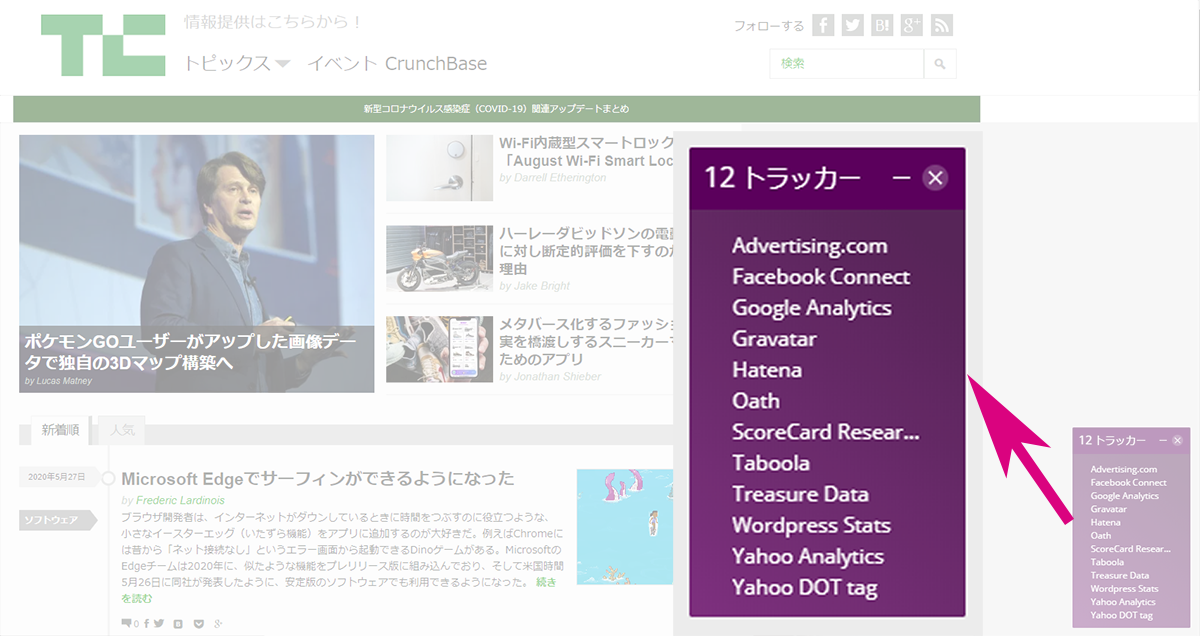
Task: Open the sneaker app article thumbnail
Action: point(439,349)
